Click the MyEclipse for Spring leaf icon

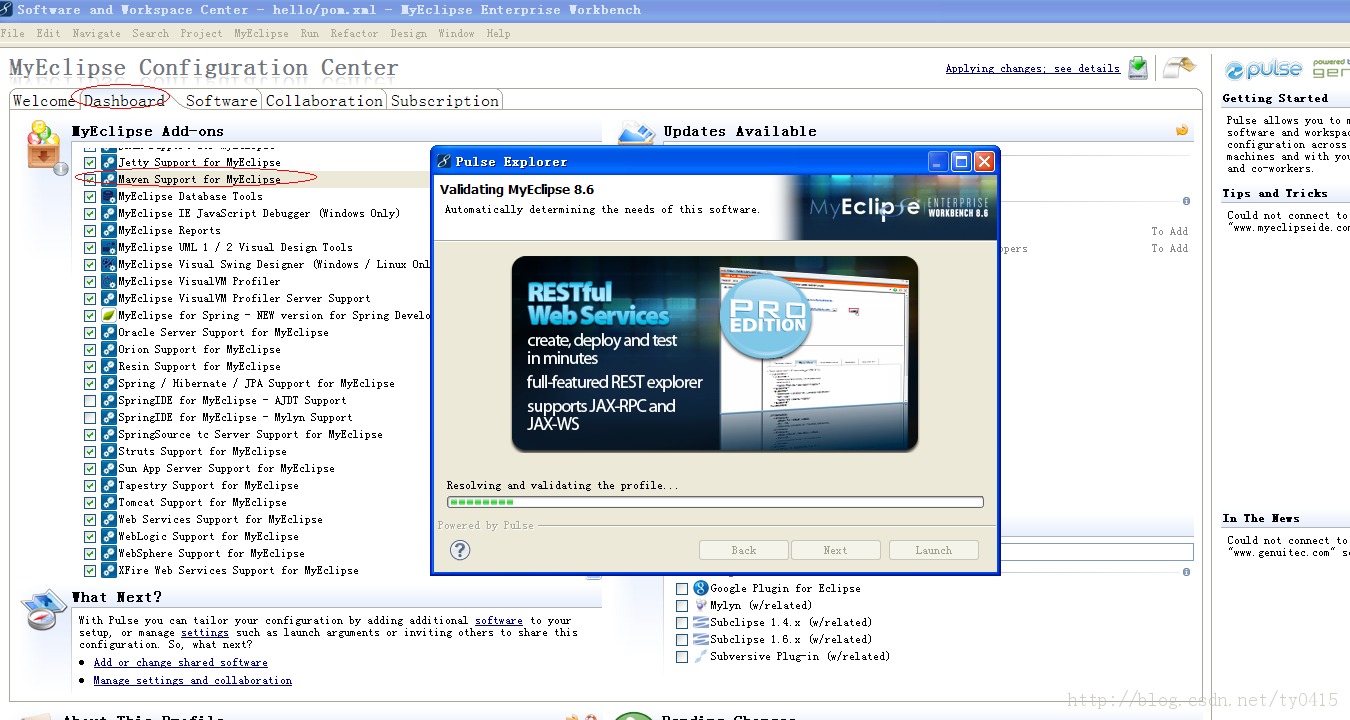(x=108, y=315)
